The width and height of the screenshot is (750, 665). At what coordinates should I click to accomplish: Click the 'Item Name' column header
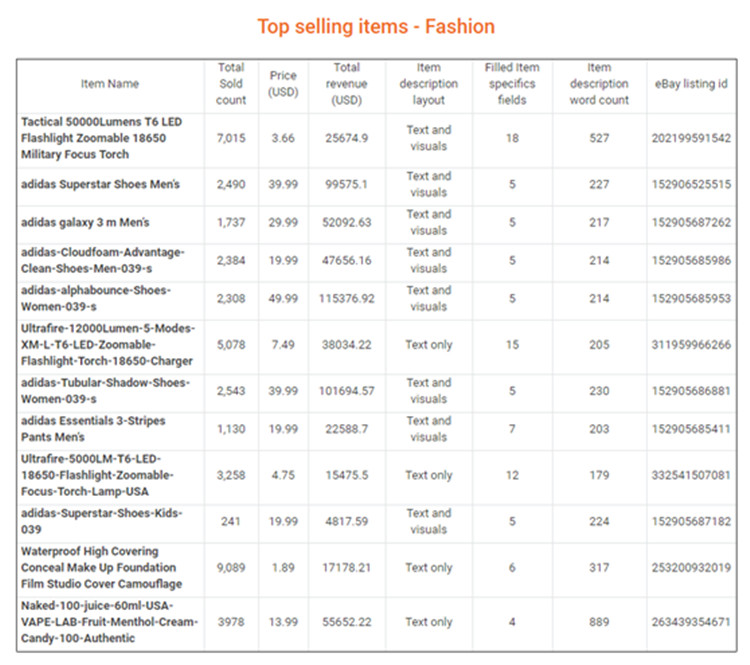pyautogui.click(x=110, y=84)
